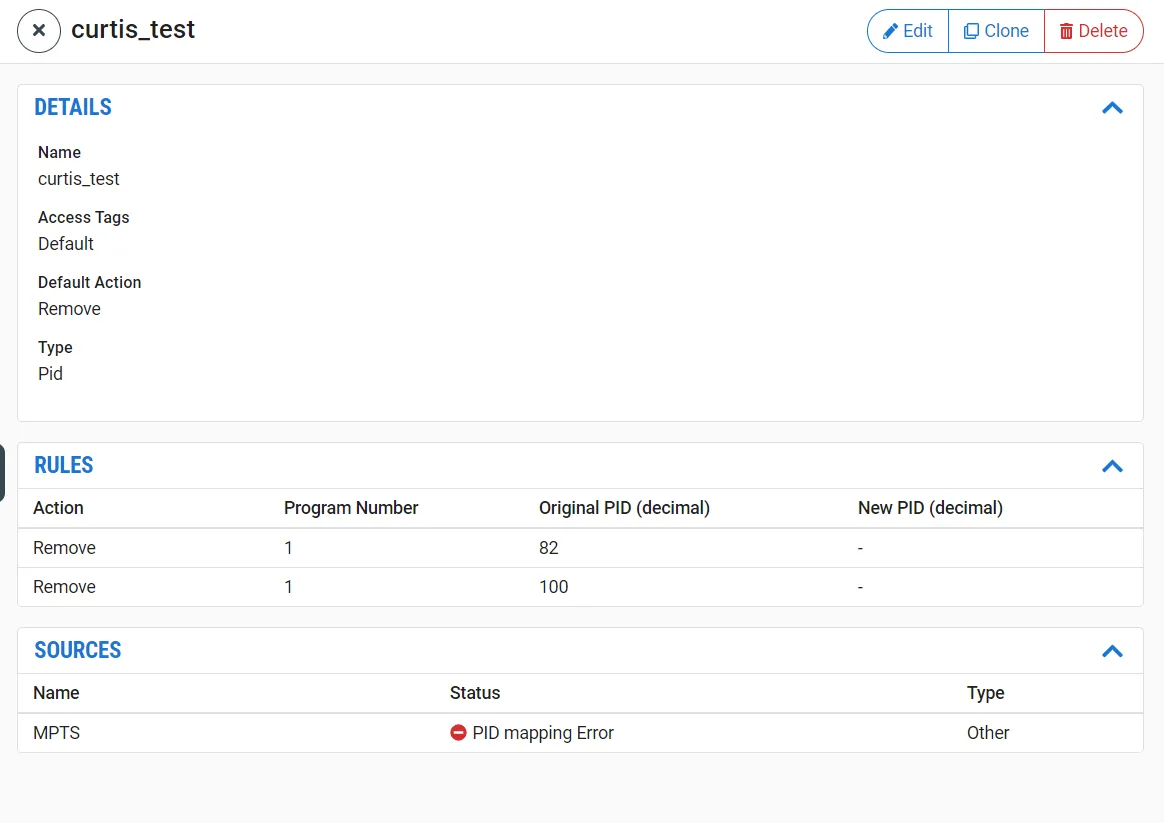
Task: Click the Action column header in Rules
Action: tap(59, 508)
